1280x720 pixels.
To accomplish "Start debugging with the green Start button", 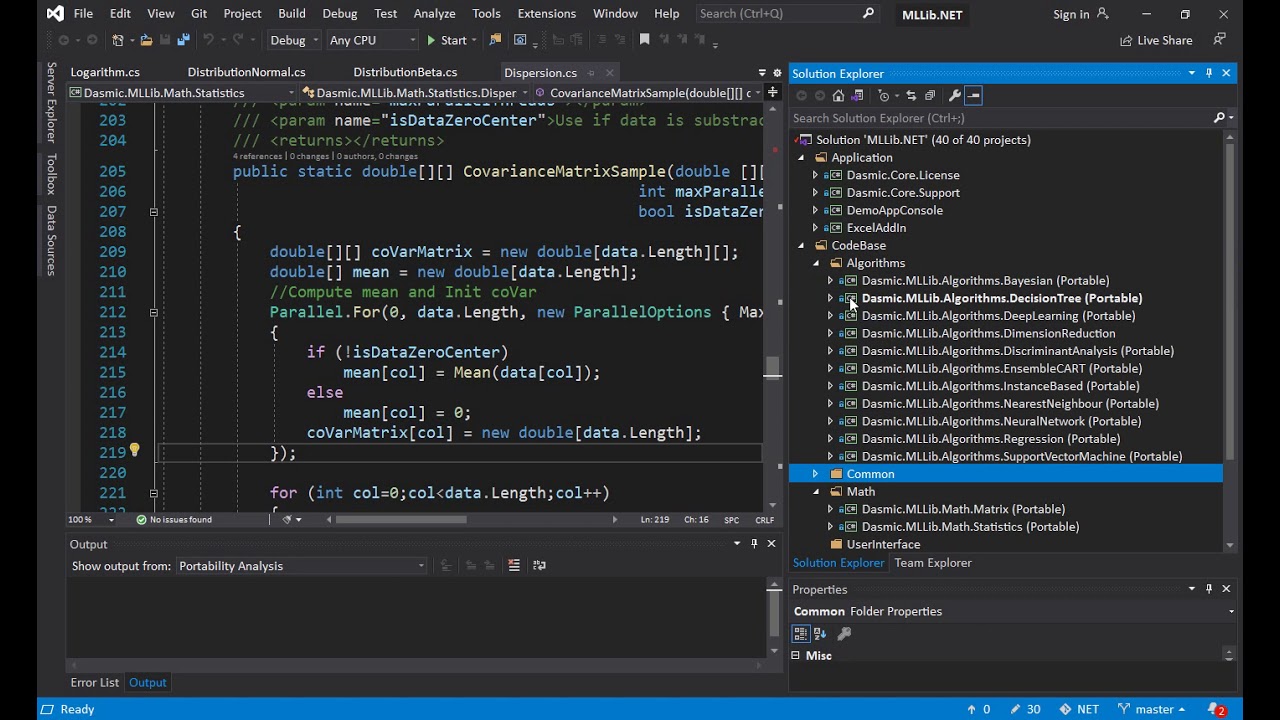I will pyautogui.click(x=447, y=40).
